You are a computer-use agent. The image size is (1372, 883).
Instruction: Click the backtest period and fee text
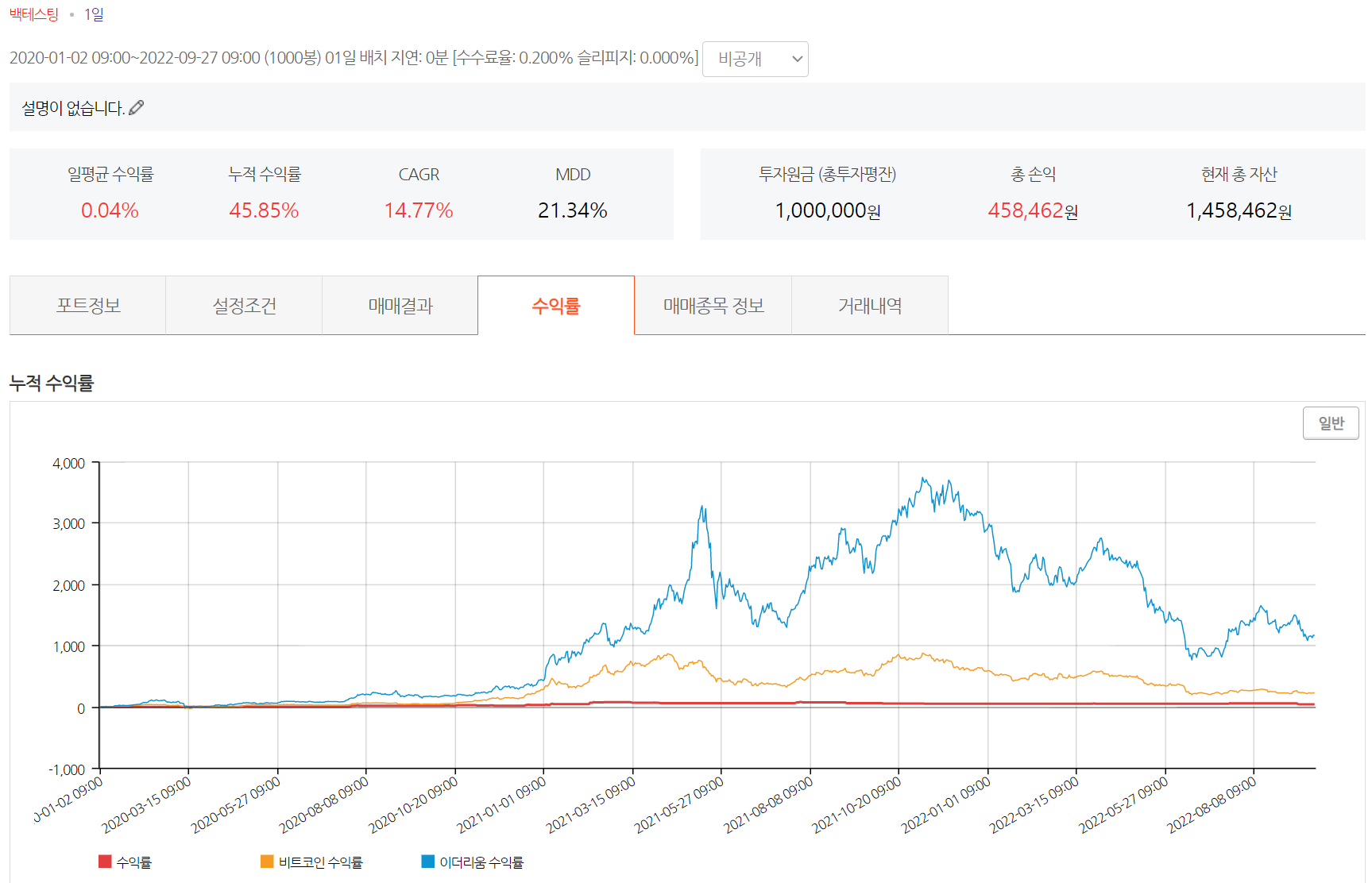click(x=354, y=58)
